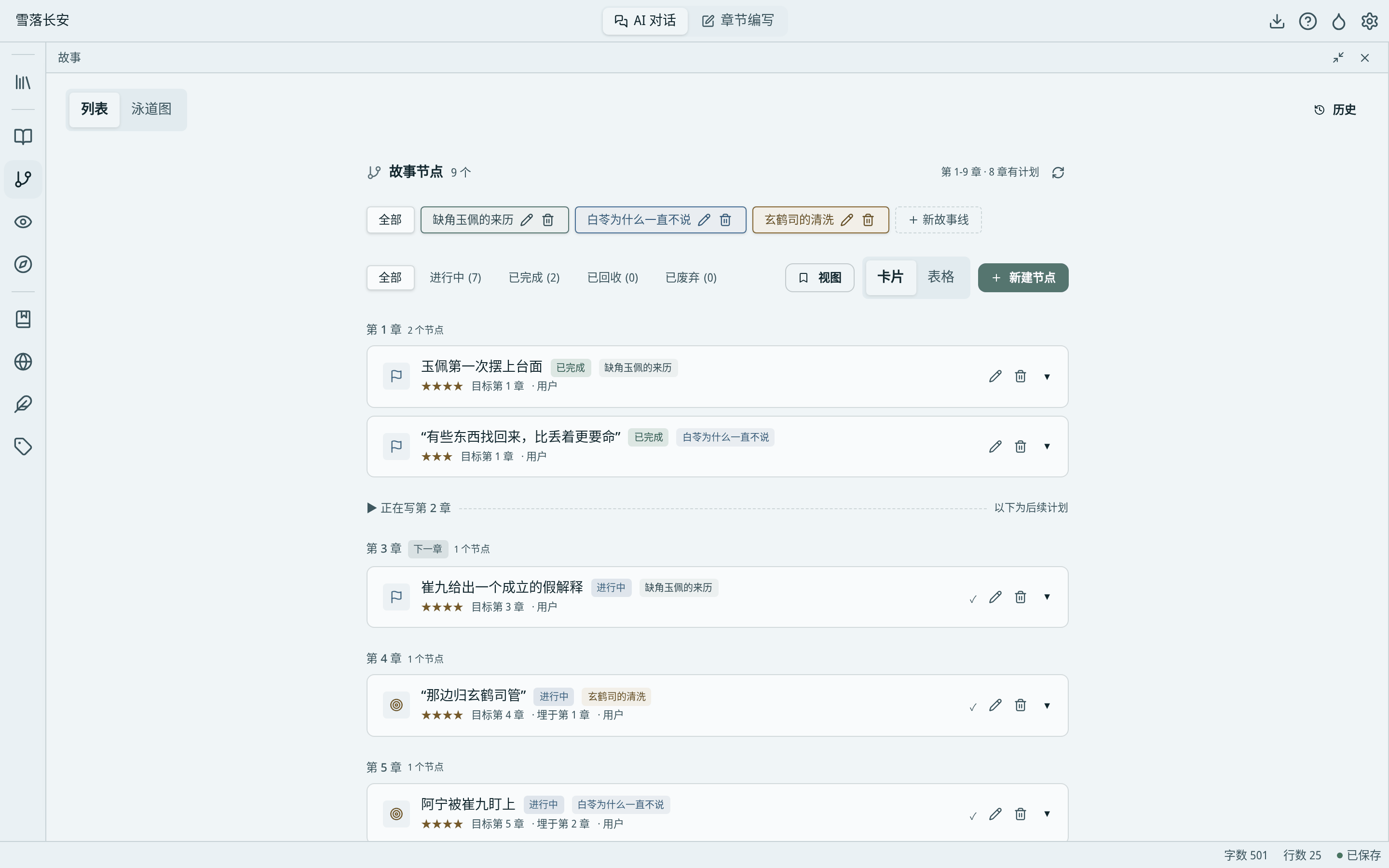Image resolution: width=1389 pixels, height=868 pixels.
Task: Expand the “有些东西找回来，比丢着更要命” card
Action: tap(1047, 447)
